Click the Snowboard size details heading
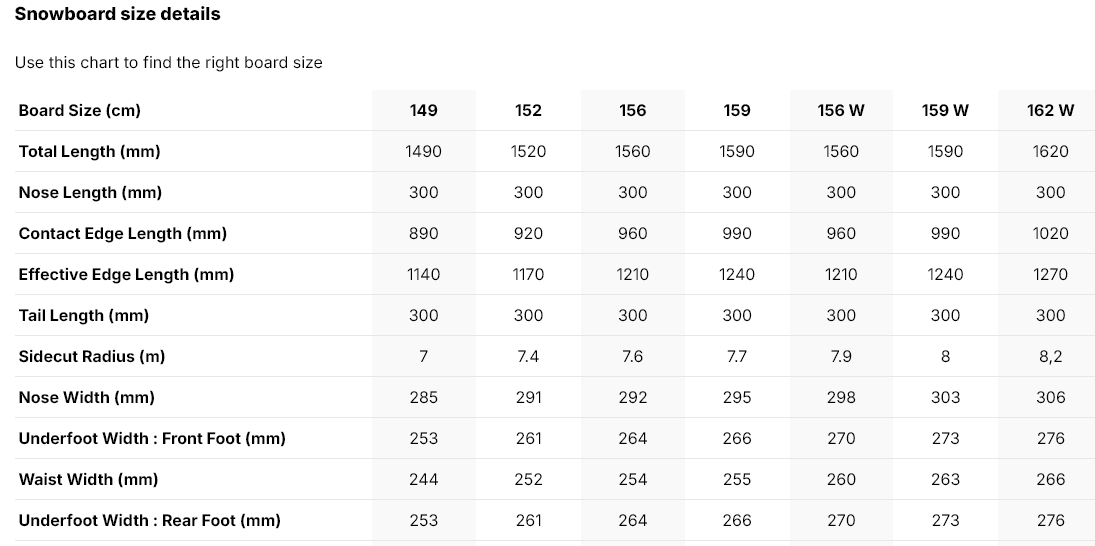 coord(117,14)
